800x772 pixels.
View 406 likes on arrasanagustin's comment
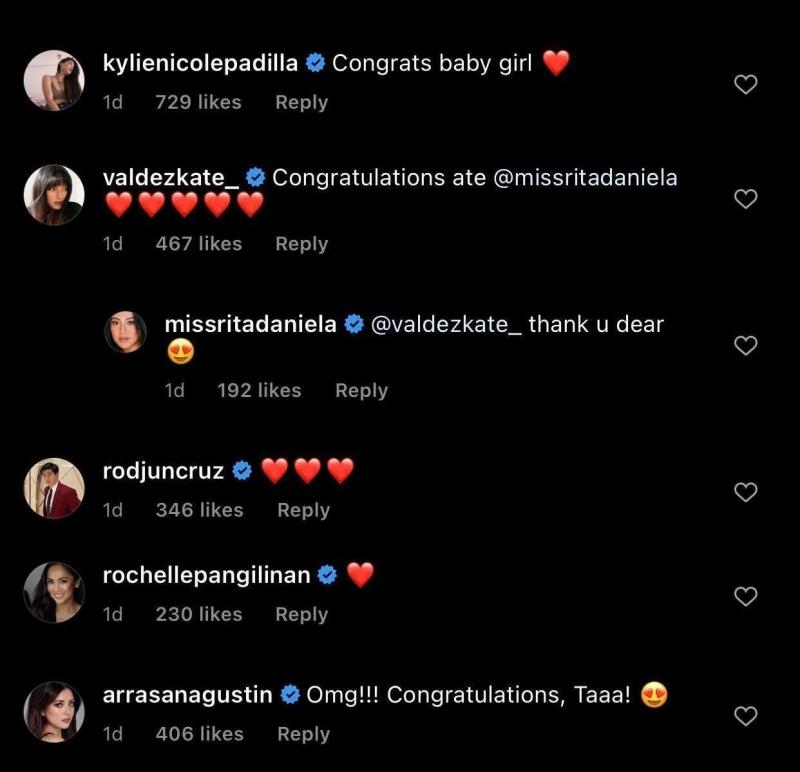pos(199,734)
